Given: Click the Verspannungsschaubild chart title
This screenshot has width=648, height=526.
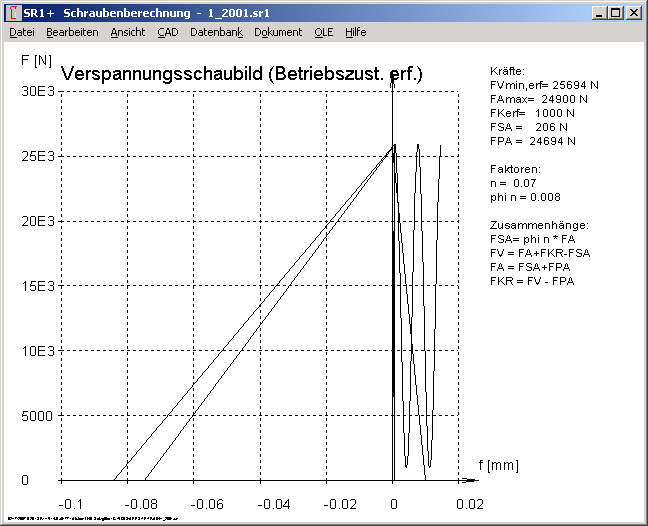Looking at the screenshot, I should coord(242,74).
